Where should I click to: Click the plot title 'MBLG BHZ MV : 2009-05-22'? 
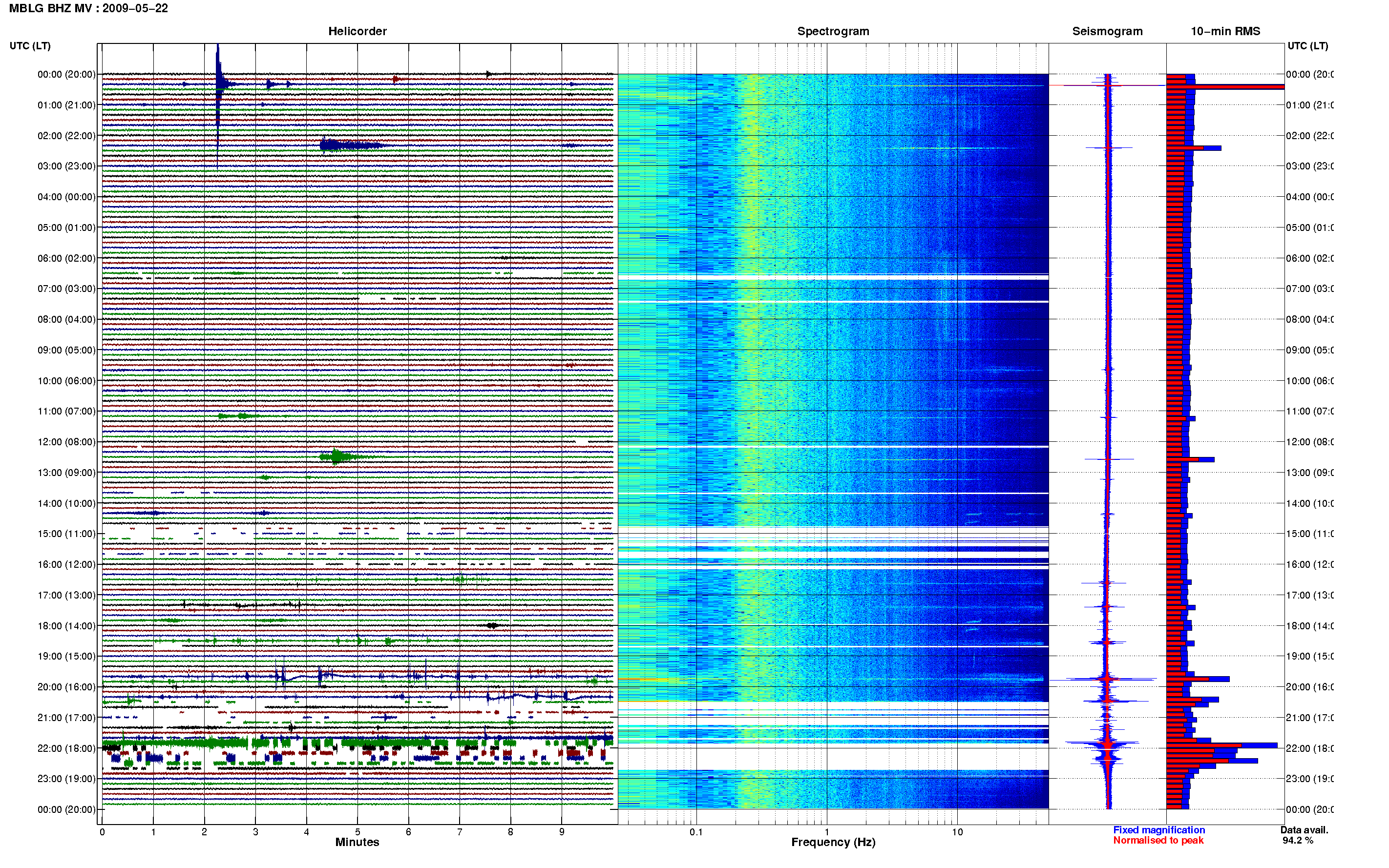point(88,8)
